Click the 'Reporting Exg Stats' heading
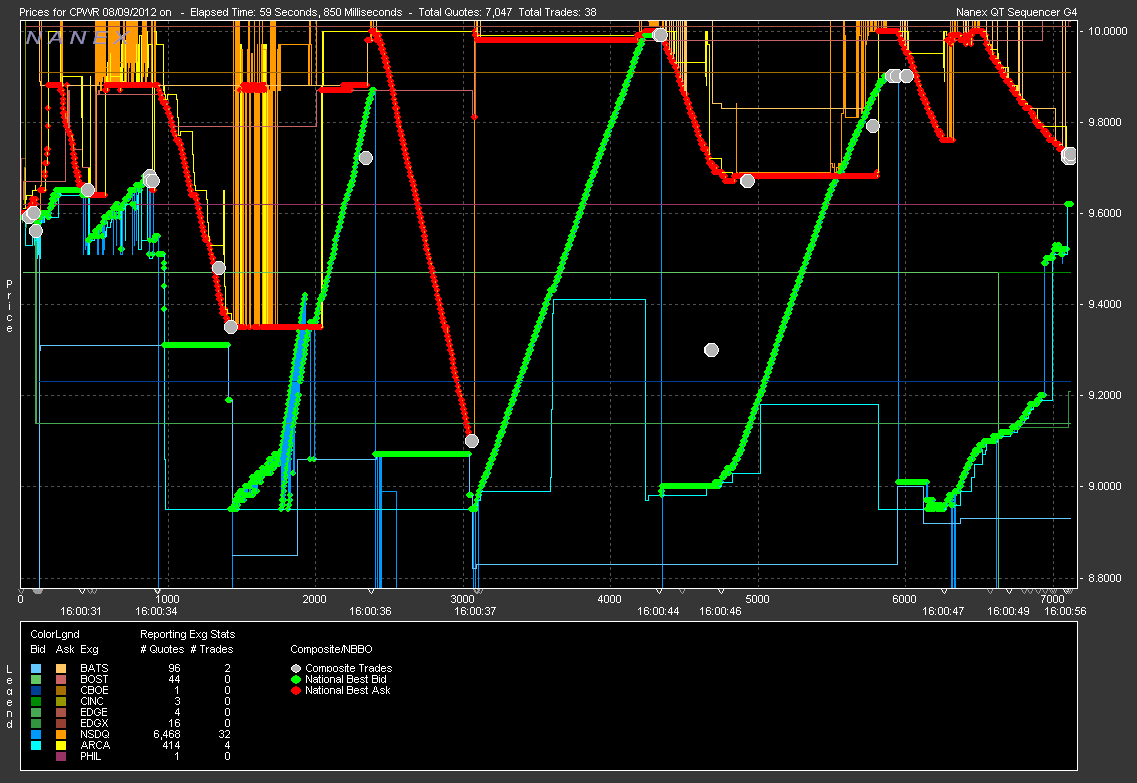Viewport: 1137px width, 783px height. pyautogui.click(x=187, y=634)
